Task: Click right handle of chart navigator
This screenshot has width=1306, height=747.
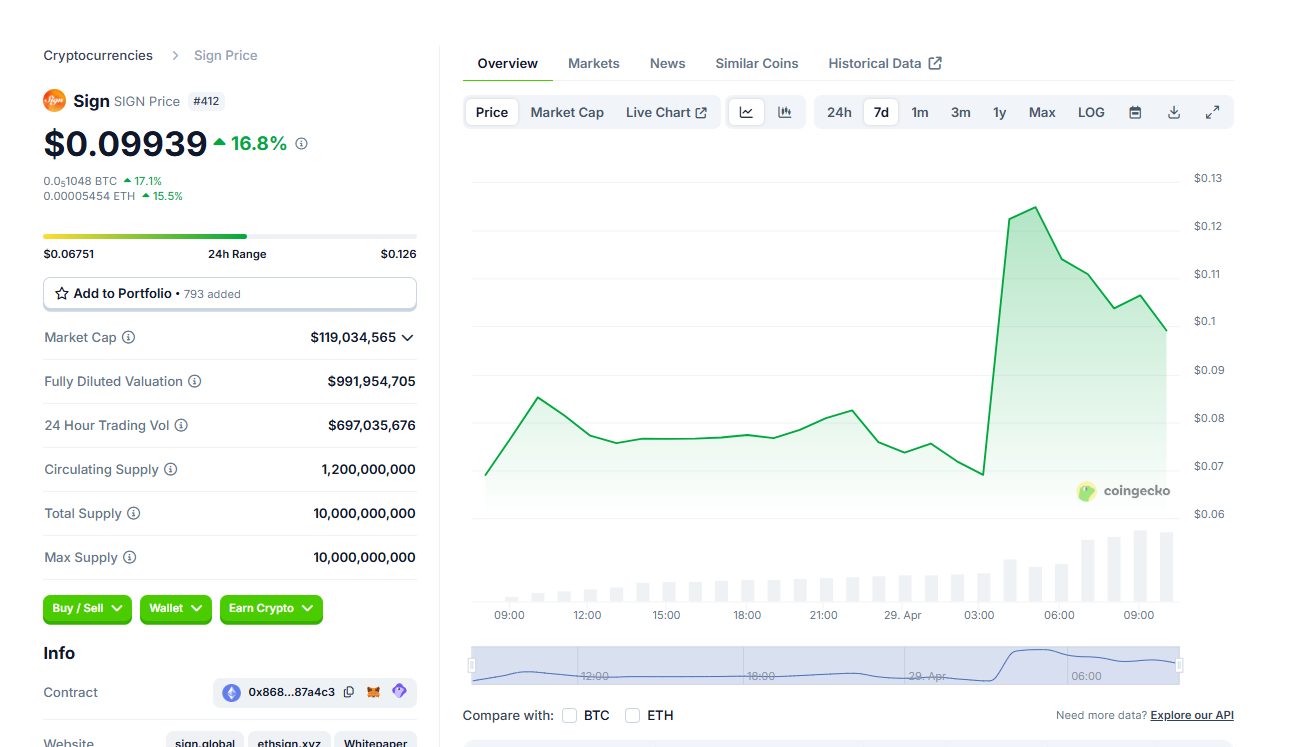Action: click(x=1179, y=665)
